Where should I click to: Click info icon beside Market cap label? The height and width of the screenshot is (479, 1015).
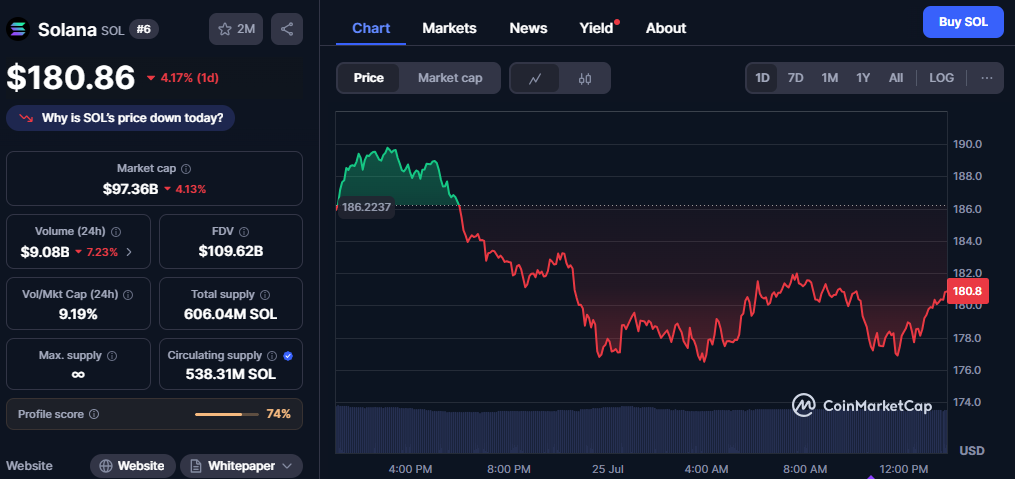point(186,169)
